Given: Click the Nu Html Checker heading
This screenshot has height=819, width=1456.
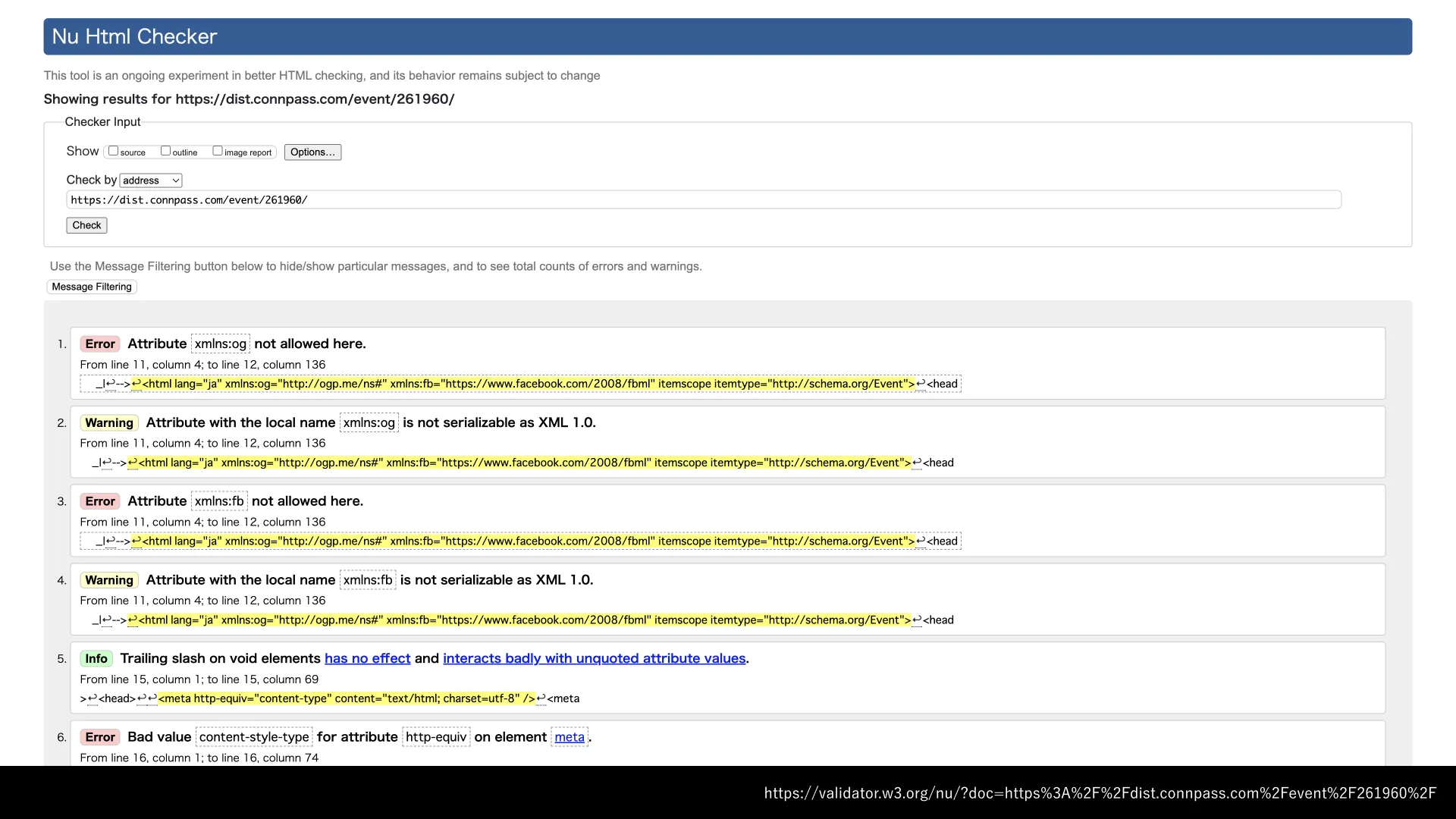Looking at the screenshot, I should click(134, 36).
